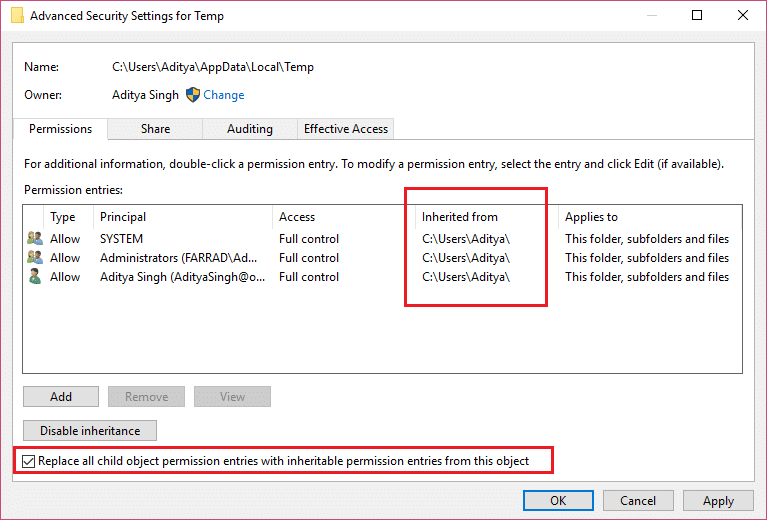Click the shield icon beside Change
Image resolution: width=767 pixels, height=520 pixels.
(193, 95)
